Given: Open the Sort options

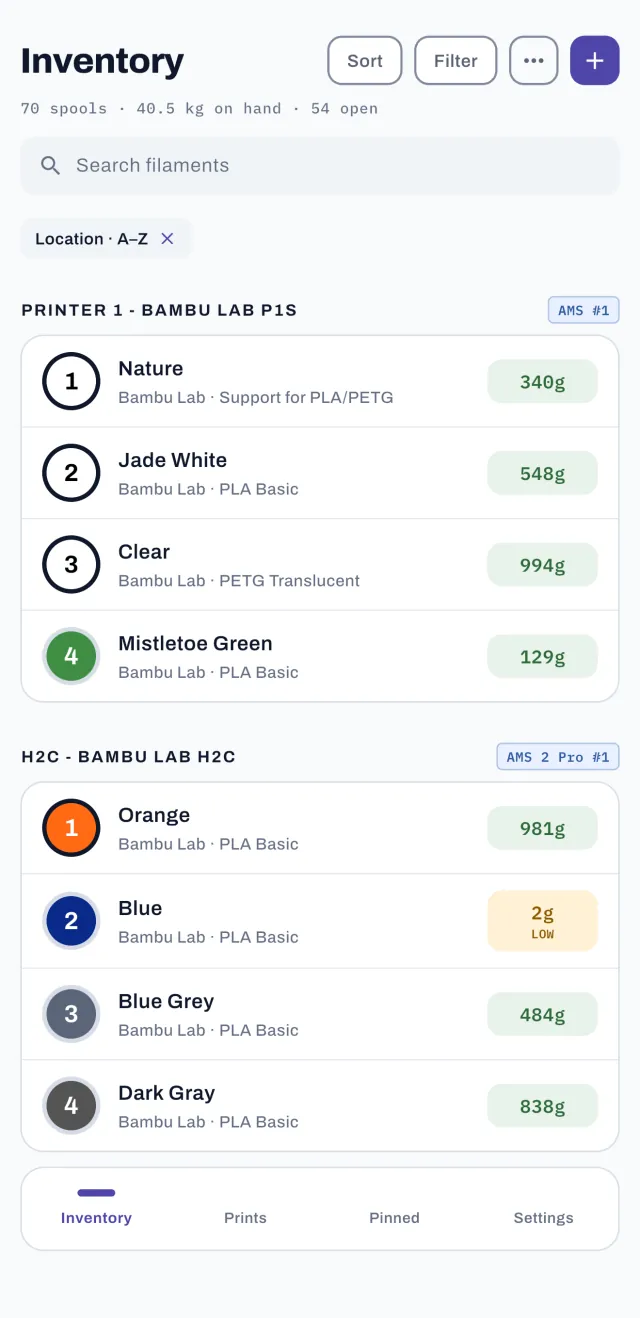Looking at the screenshot, I should tap(365, 61).
